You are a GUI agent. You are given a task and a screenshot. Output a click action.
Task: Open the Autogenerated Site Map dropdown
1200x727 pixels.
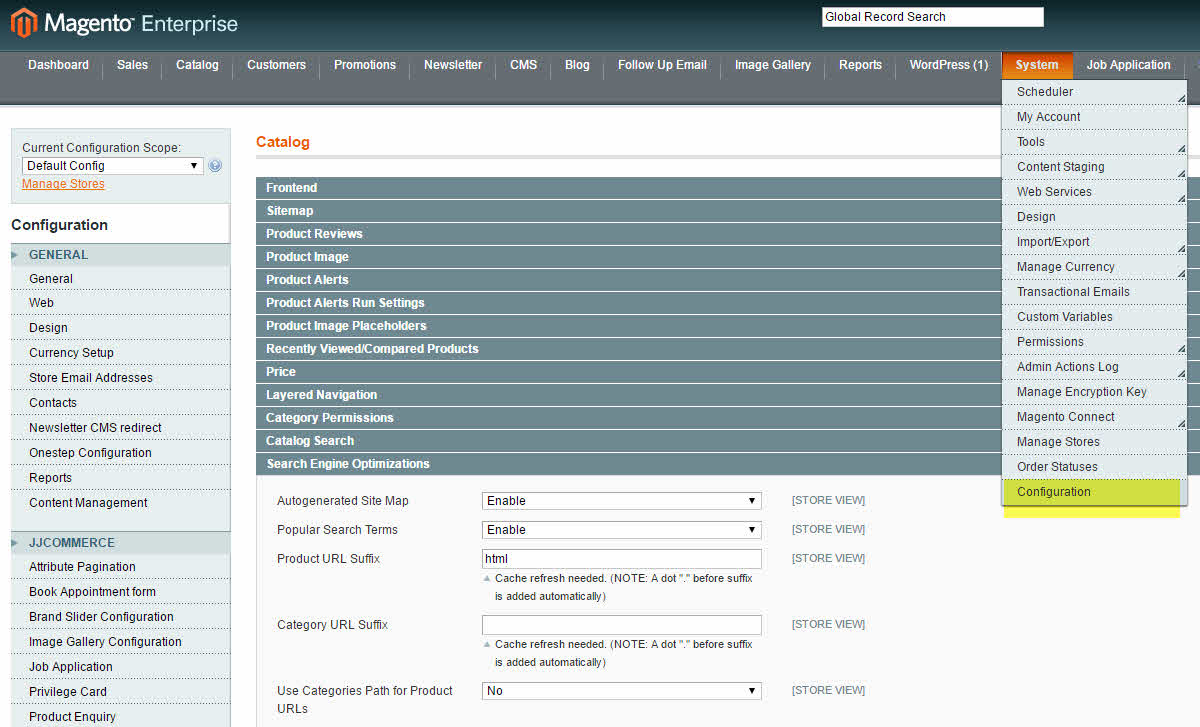click(621, 500)
